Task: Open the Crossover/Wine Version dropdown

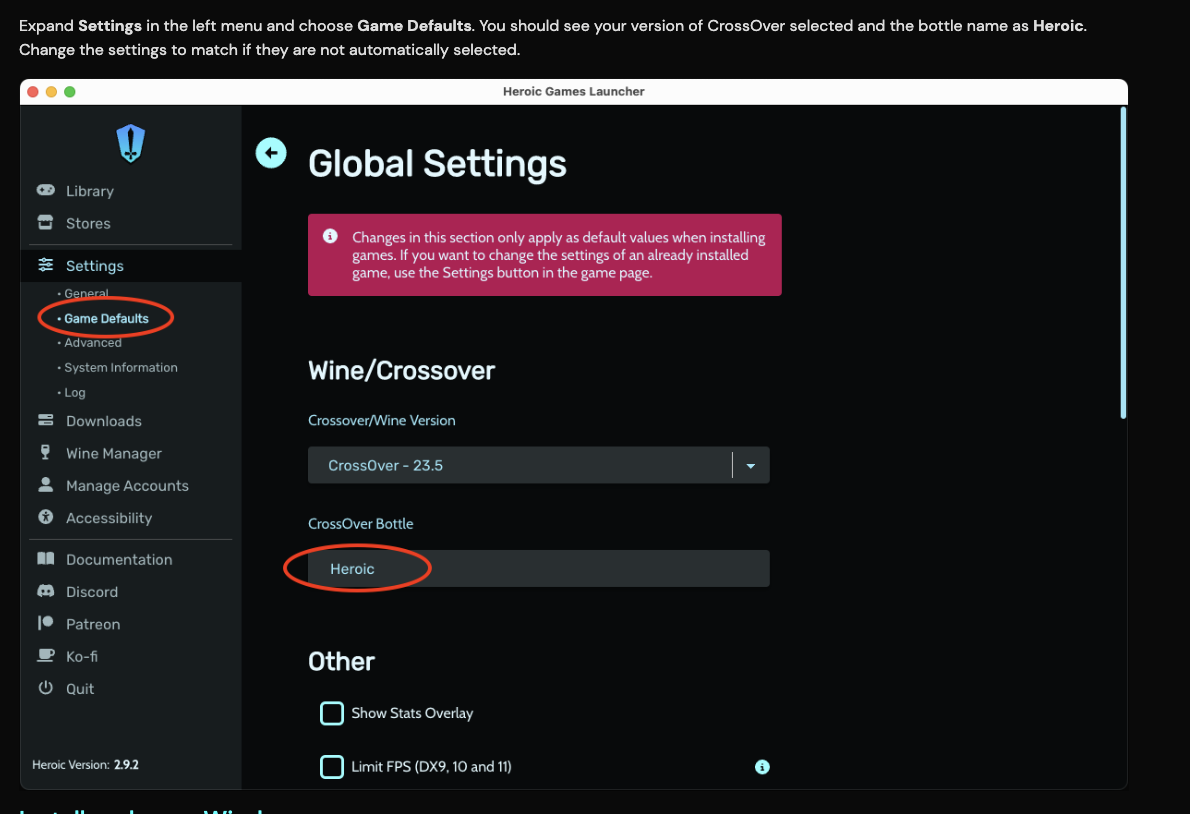Action: click(538, 465)
